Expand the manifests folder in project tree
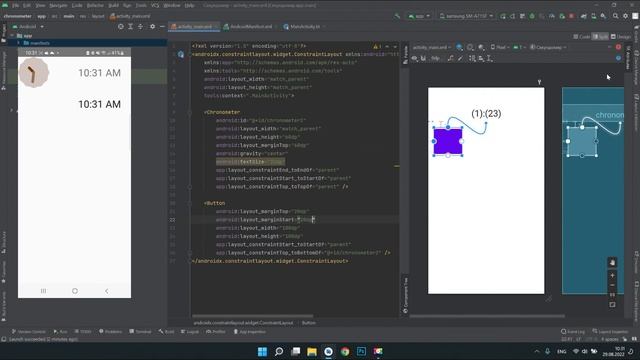The height and width of the screenshot is (360, 640). pos(18,43)
